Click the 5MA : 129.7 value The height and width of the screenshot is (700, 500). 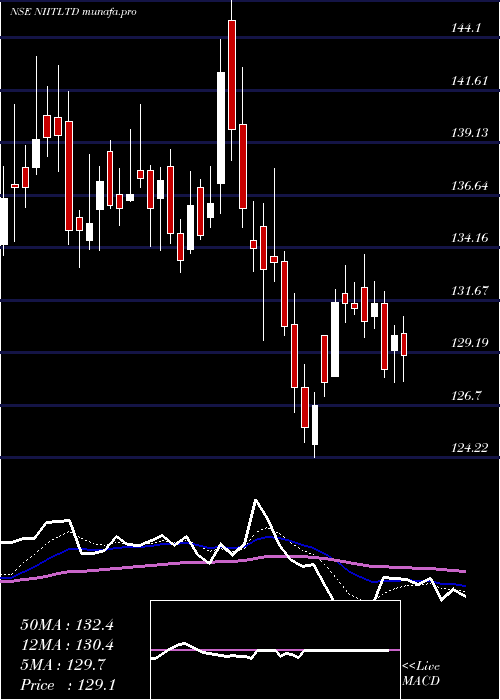[63, 665]
